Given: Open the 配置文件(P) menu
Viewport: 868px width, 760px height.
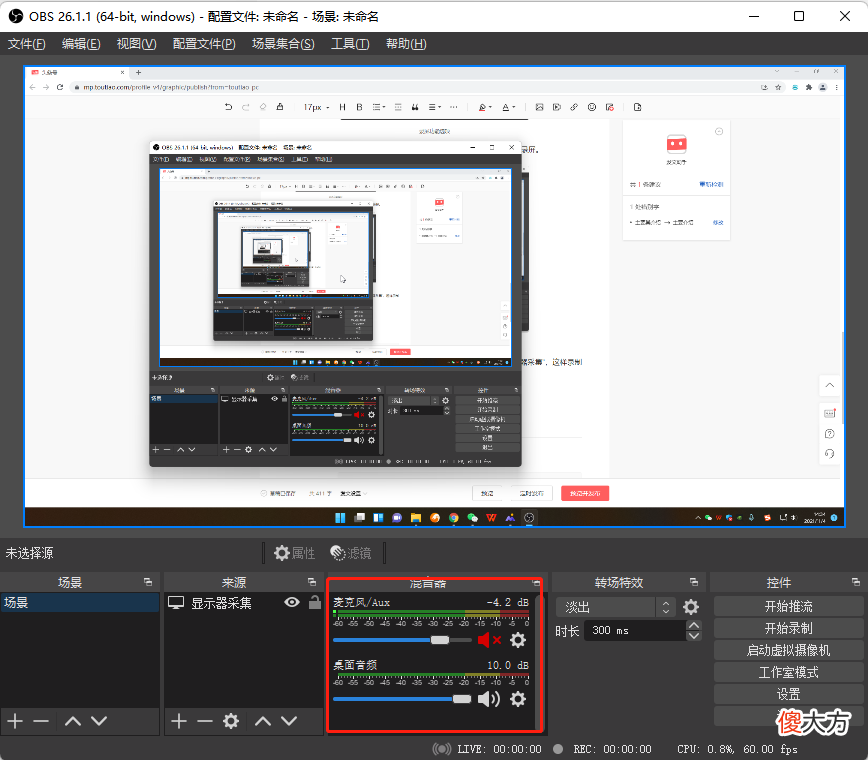Looking at the screenshot, I should tap(204, 44).
